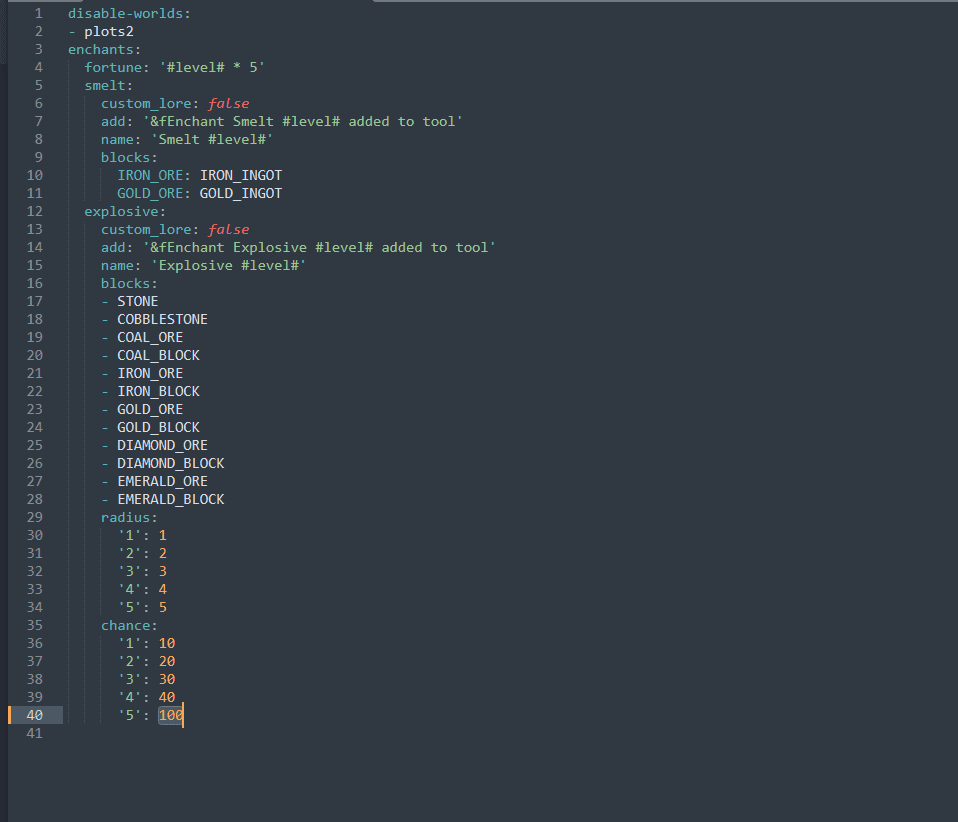
Task: Click the chance key
Action: 128,625
